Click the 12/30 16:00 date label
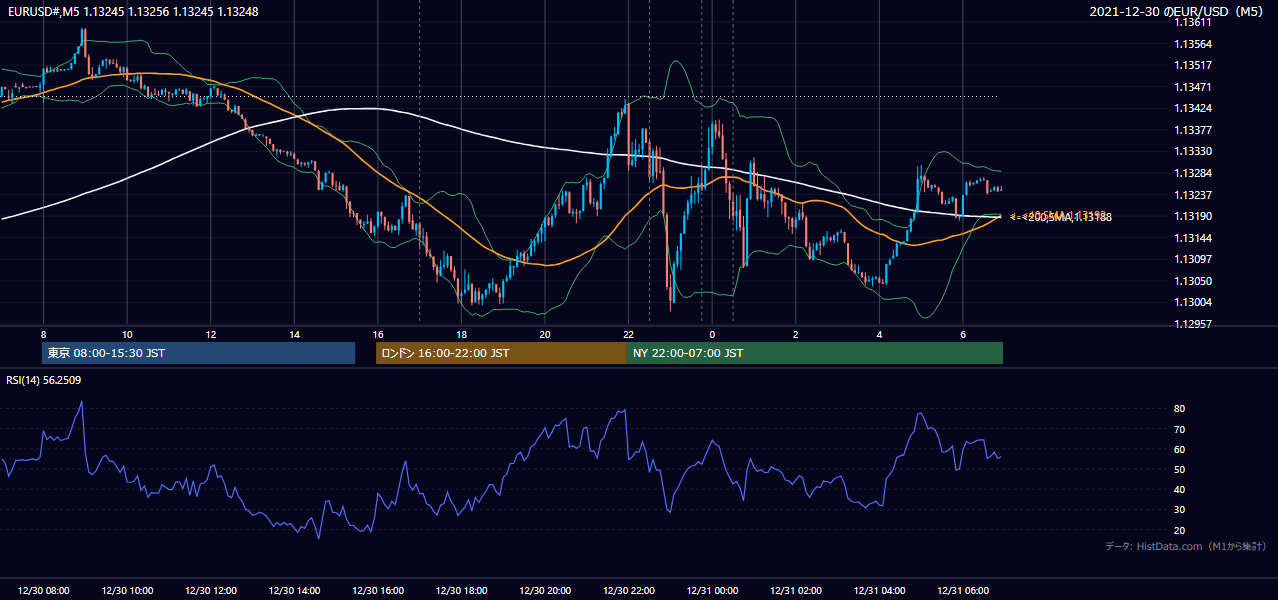The image size is (1278, 600). click(x=378, y=591)
